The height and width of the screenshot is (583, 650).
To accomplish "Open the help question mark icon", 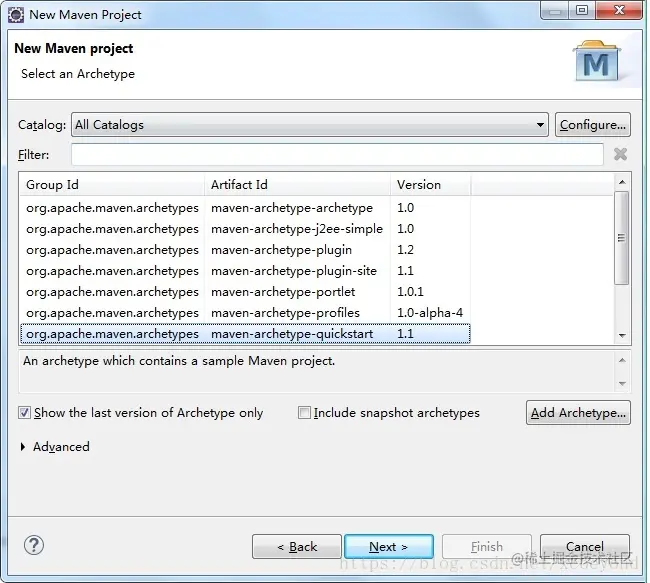I will 34,545.
